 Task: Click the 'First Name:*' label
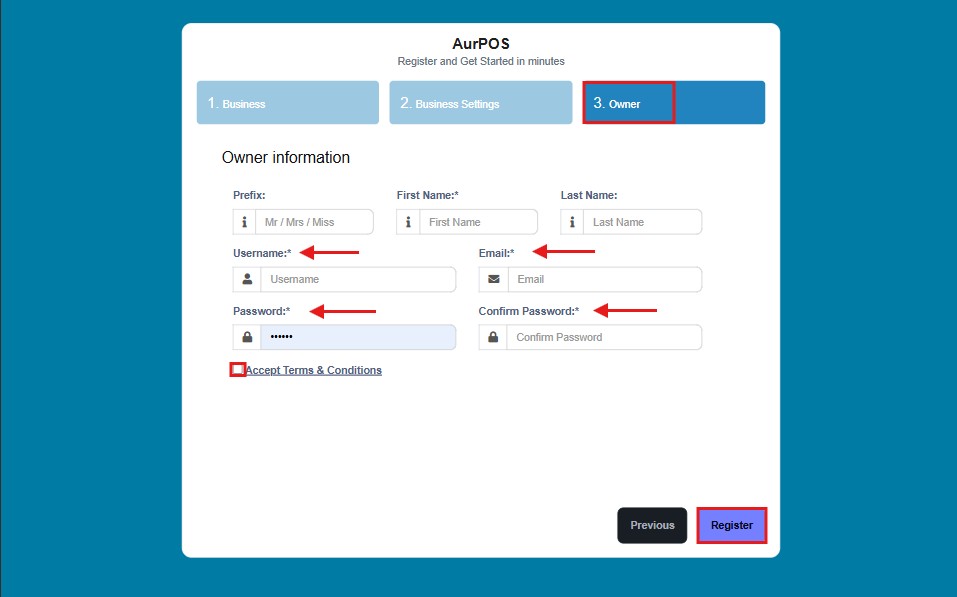pyautogui.click(x=427, y=195)
